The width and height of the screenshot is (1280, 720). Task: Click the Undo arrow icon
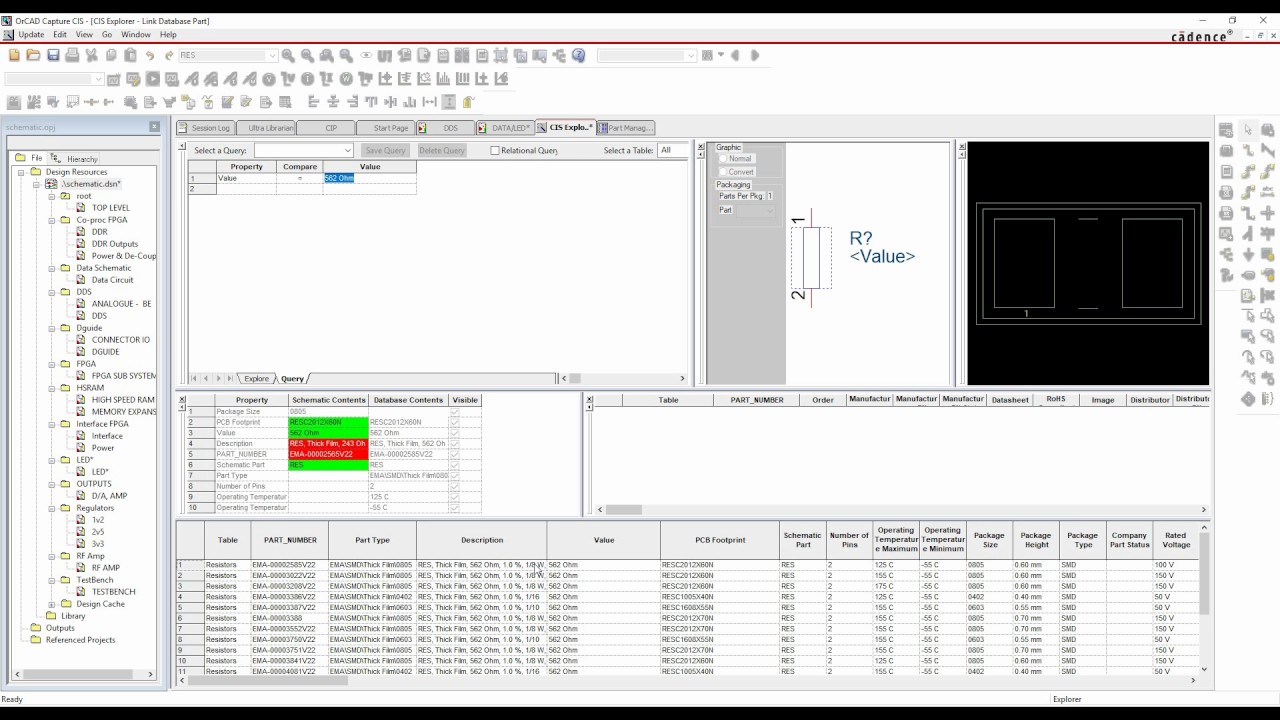point(149,56)
